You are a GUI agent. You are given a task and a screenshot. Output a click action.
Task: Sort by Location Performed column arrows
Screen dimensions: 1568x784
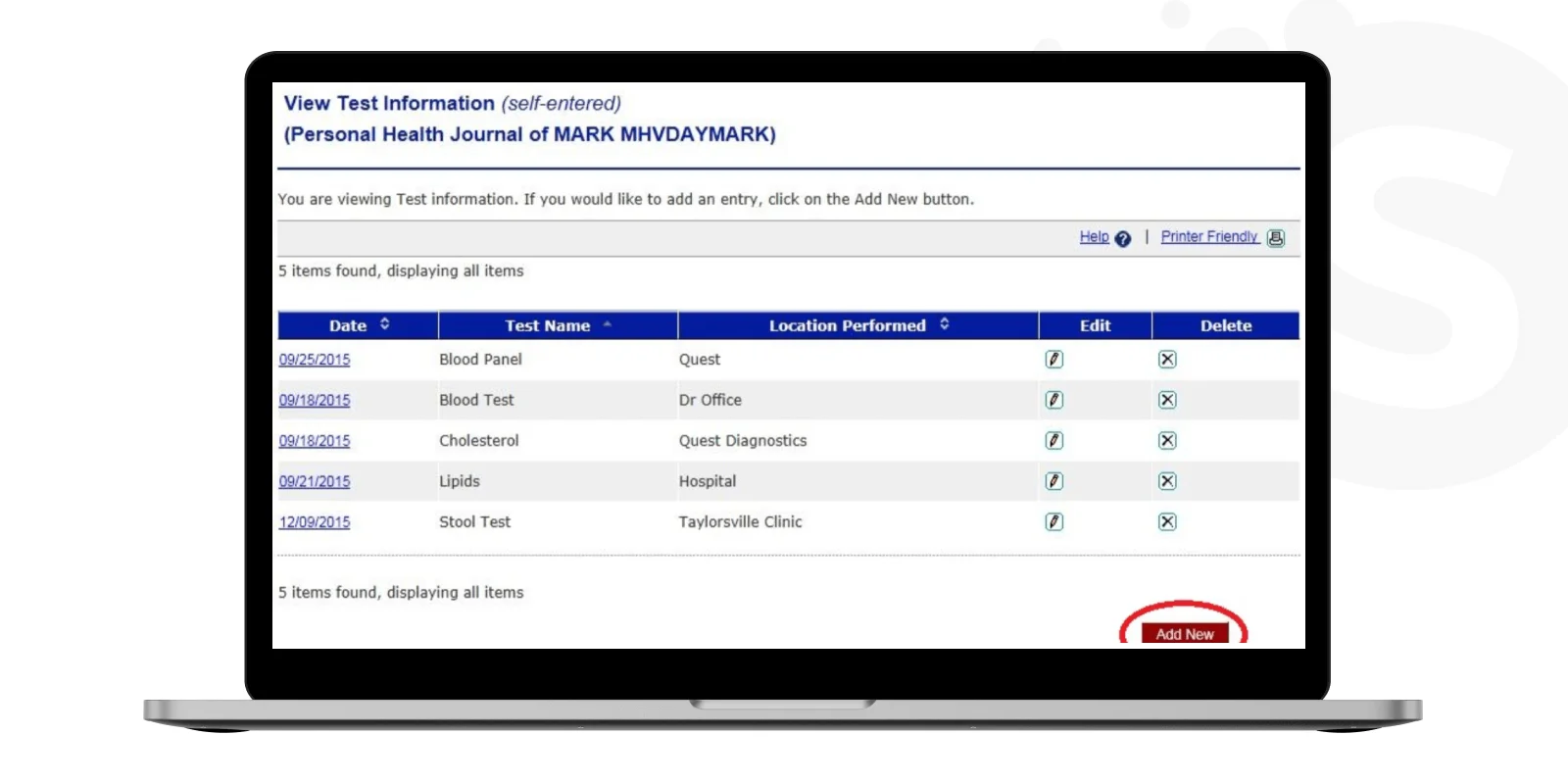click(x=945, y=324)
